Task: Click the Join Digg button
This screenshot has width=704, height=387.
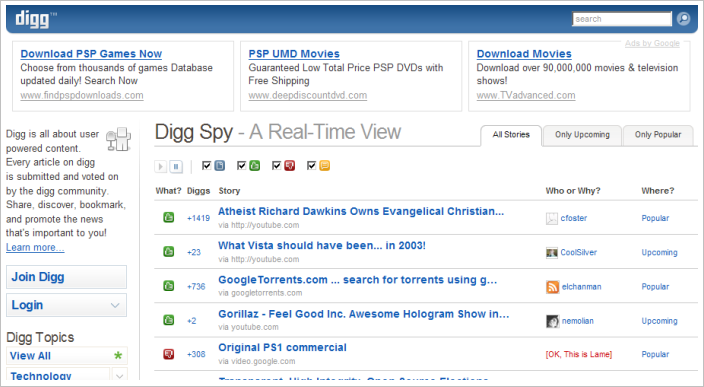Action: [66, 277]
